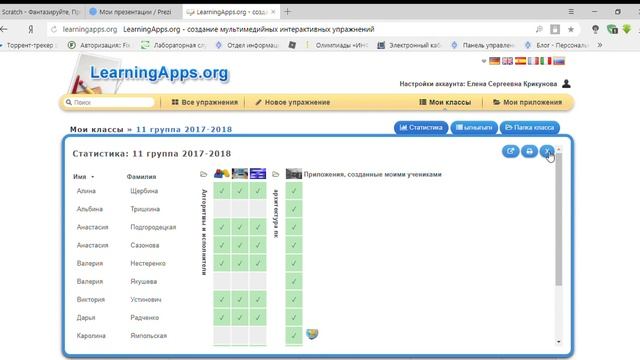Print the statistics table
640x360 pixels.
529,151
